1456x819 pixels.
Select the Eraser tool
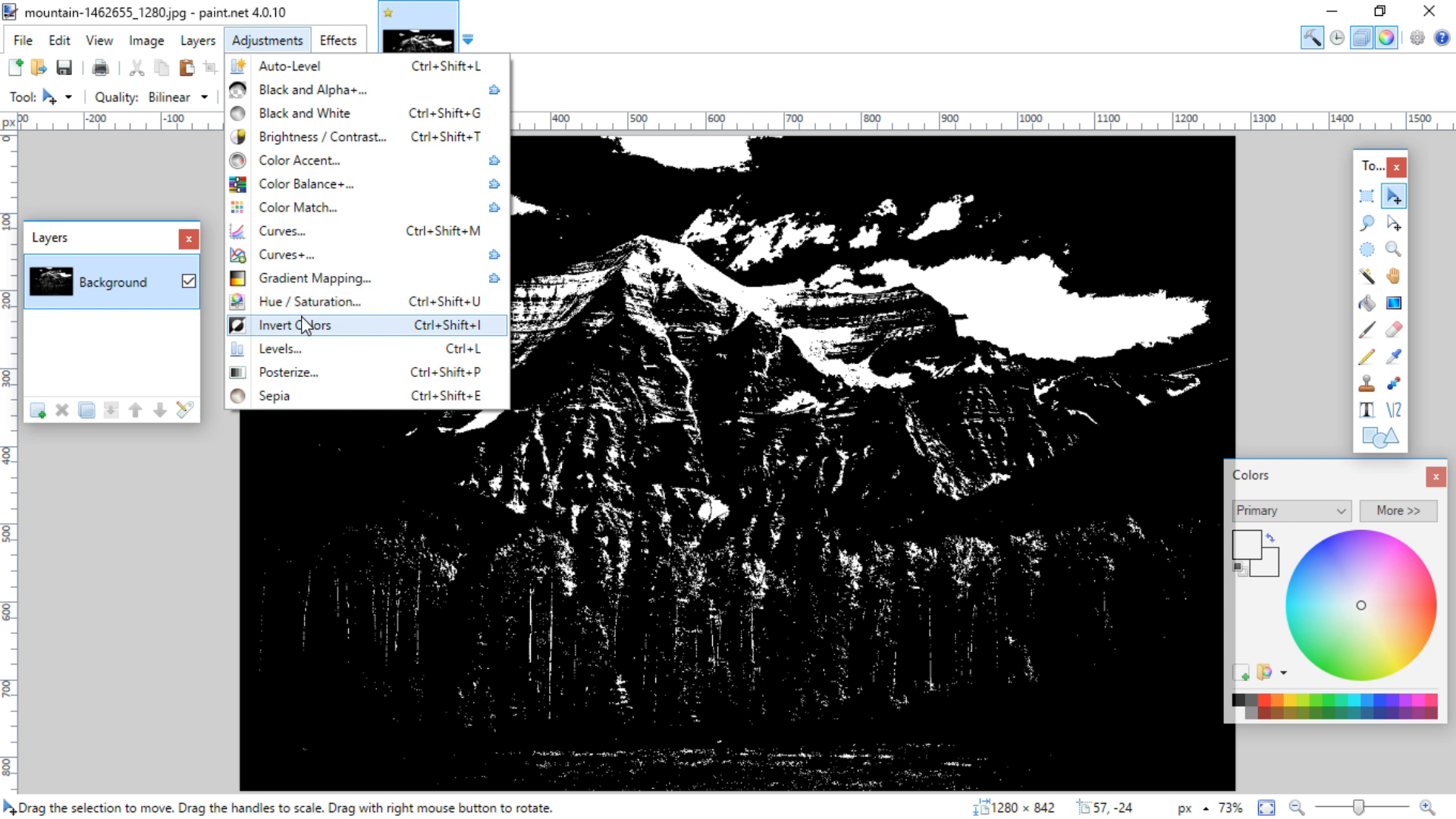coord(1393,330)
